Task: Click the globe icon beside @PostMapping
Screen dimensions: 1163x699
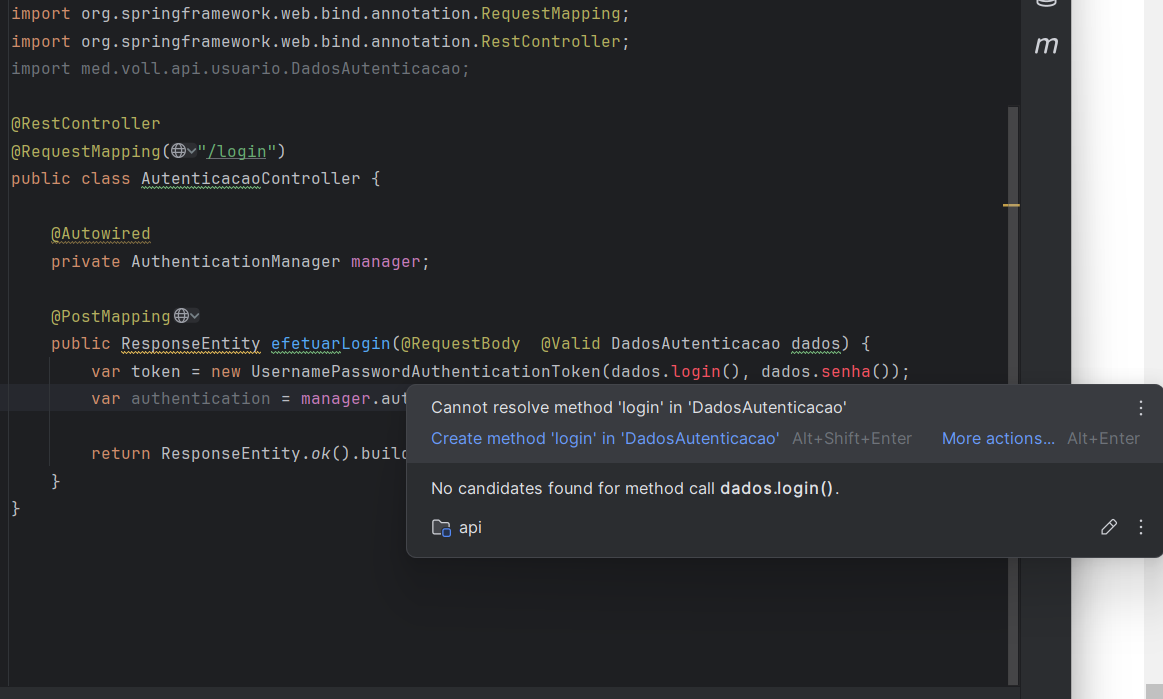Action: pos(181,316)
